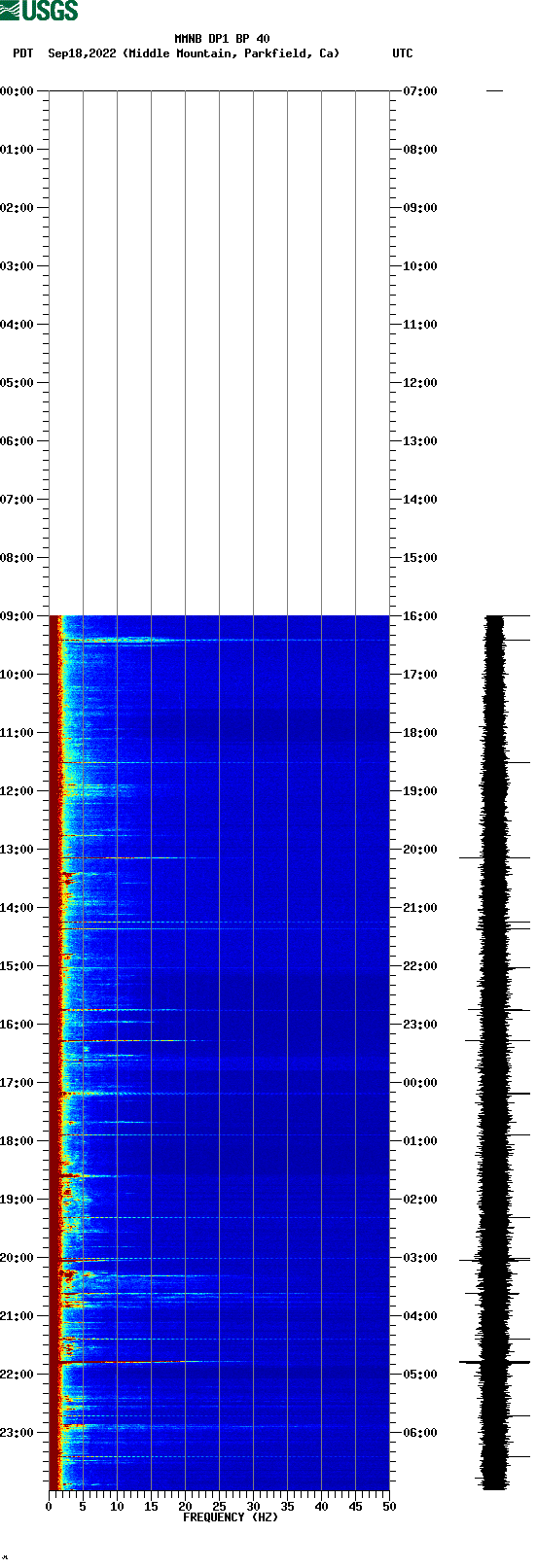
Task: Click the 22:00 PDT time label
Action: coord(17,1375)
